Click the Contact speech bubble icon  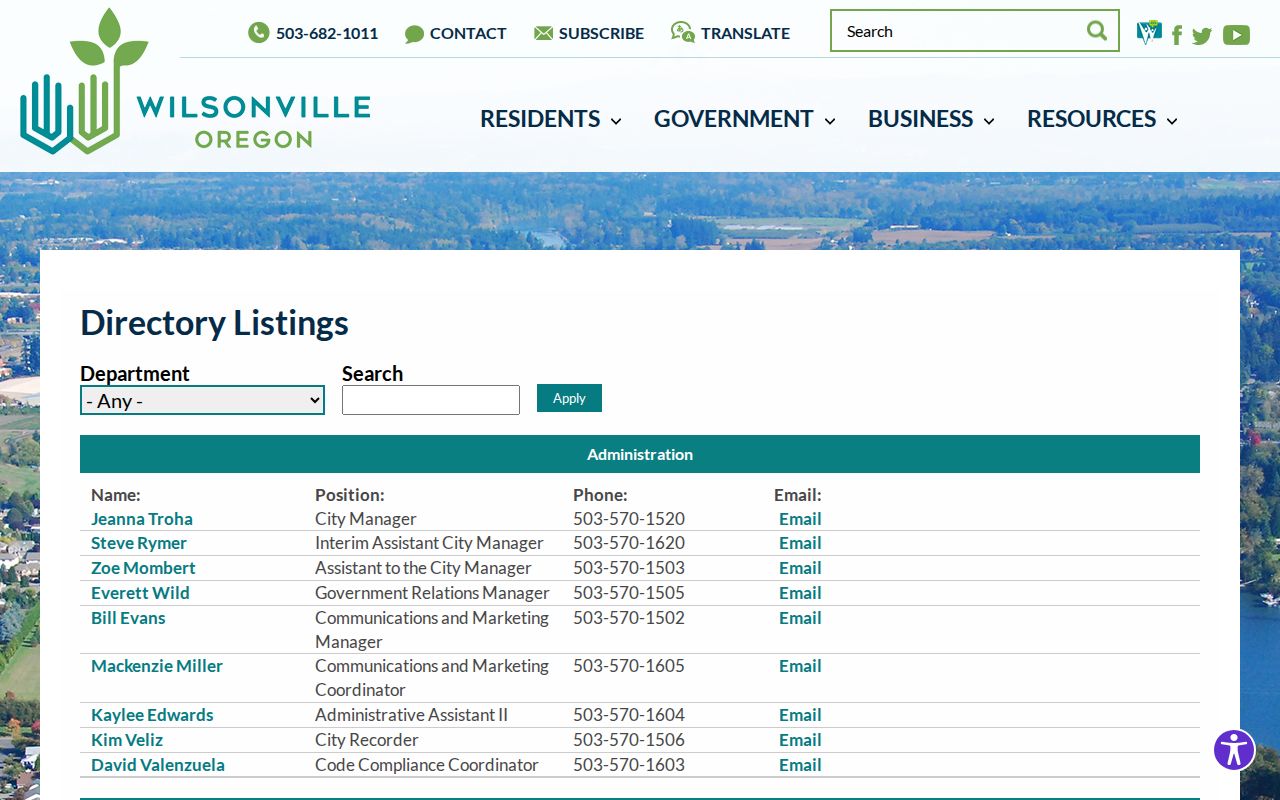414,34
